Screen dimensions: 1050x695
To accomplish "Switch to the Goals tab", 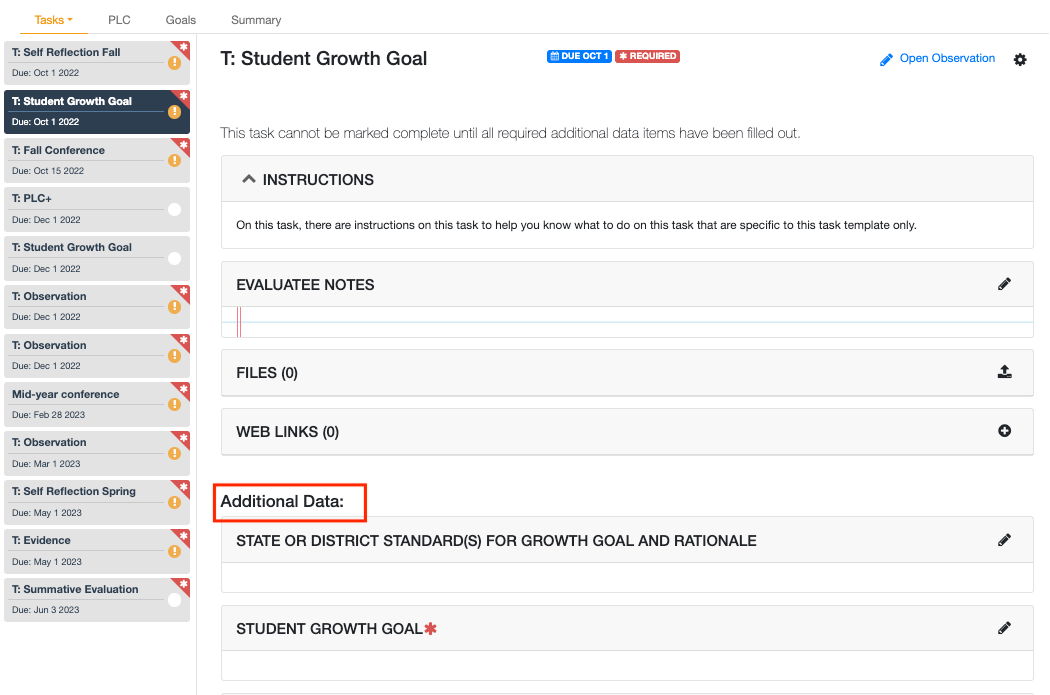I will pyautogui.click(x=181, y=20).
